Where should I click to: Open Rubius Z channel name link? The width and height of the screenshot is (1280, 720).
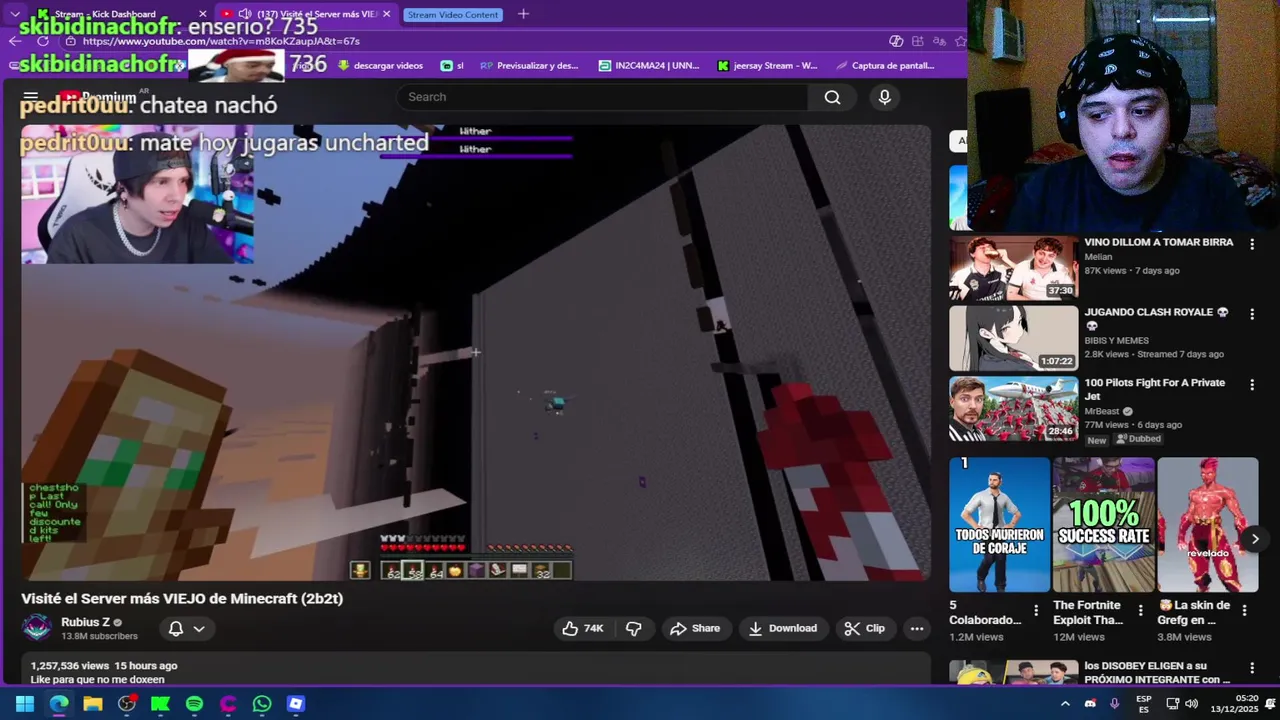[x=85, y=622]
